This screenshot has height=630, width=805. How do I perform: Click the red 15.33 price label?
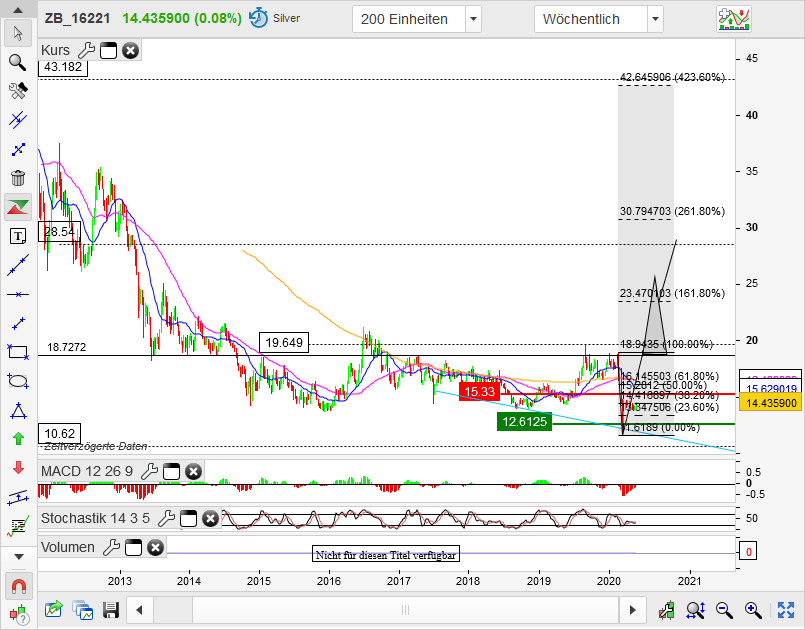click(479, 392)
